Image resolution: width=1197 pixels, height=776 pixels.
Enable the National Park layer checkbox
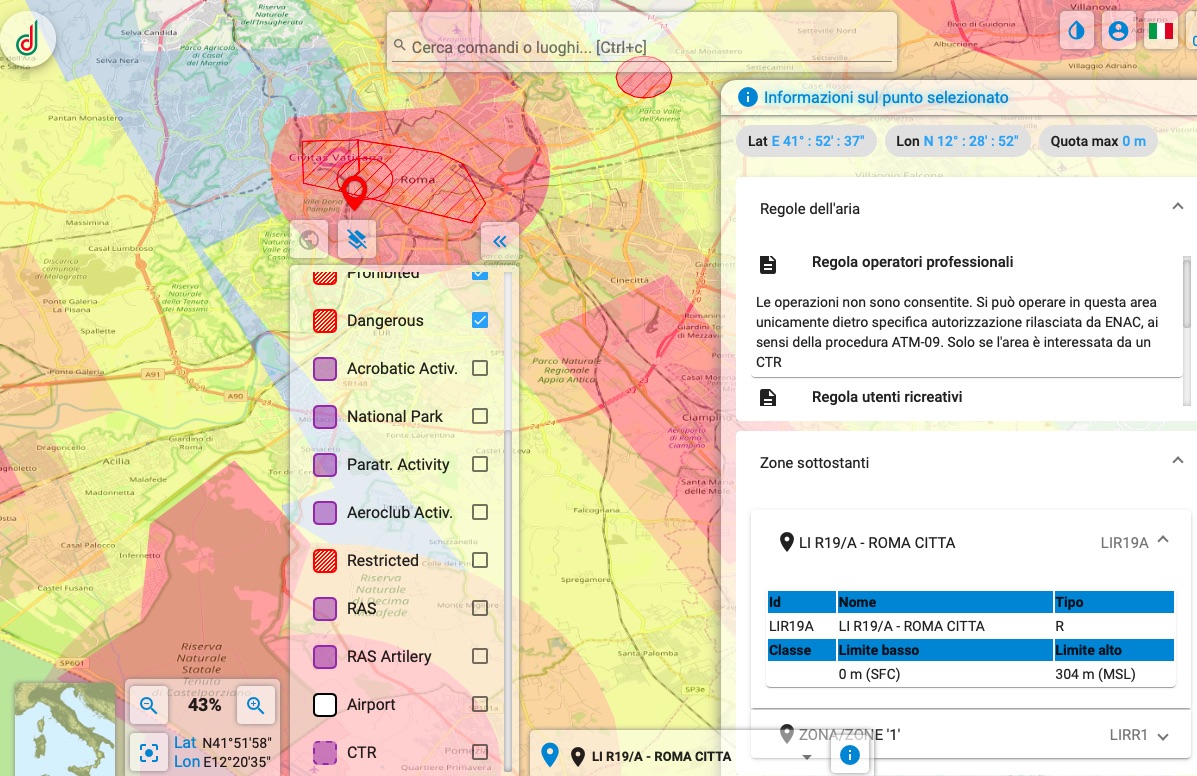pyautogui.click(x=479, y=416)
